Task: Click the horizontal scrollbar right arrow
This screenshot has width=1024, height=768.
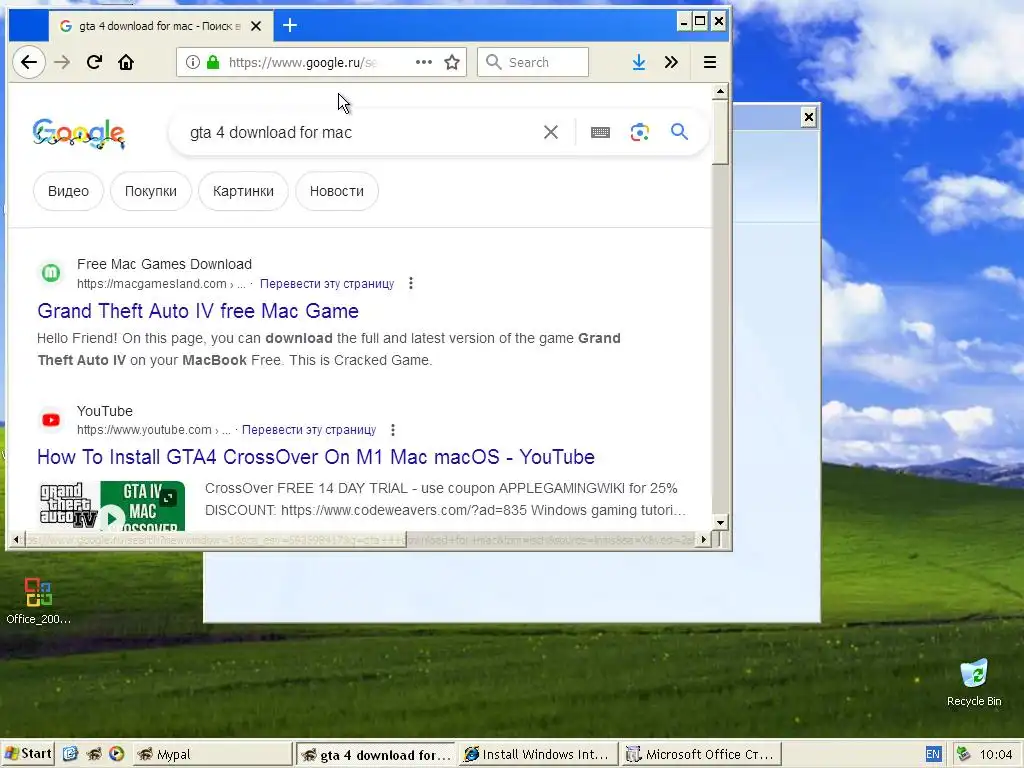Action: click(x=703, y=539)
